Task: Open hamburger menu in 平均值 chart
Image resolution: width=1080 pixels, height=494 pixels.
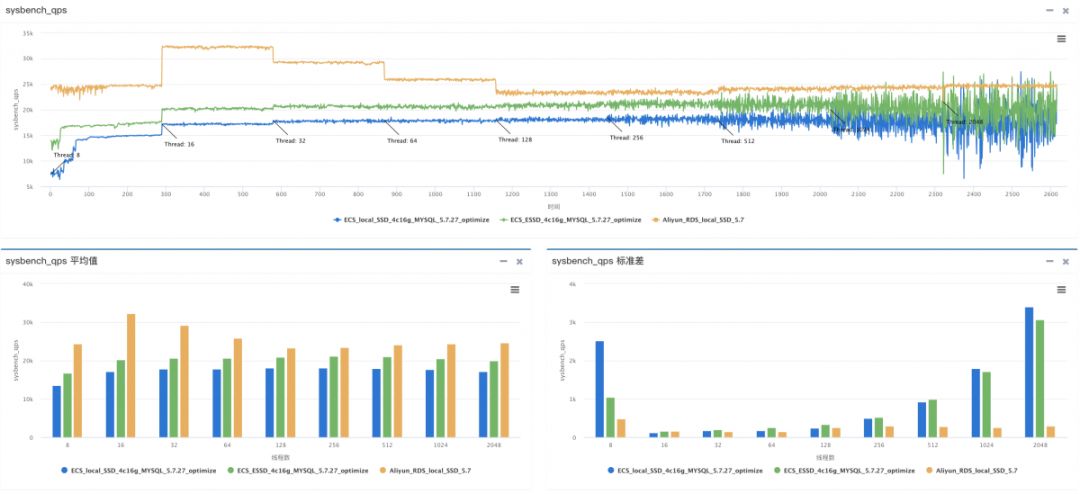Action: pyautogui.click(x=514, y=289)
